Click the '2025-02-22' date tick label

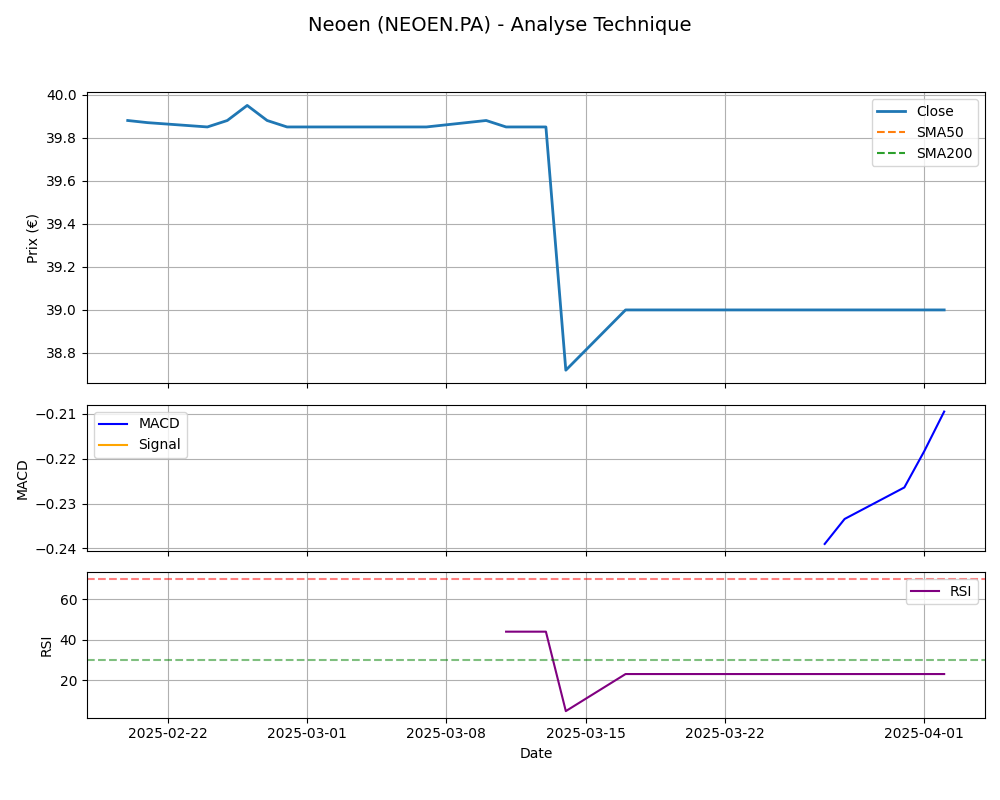pos(168,733)
